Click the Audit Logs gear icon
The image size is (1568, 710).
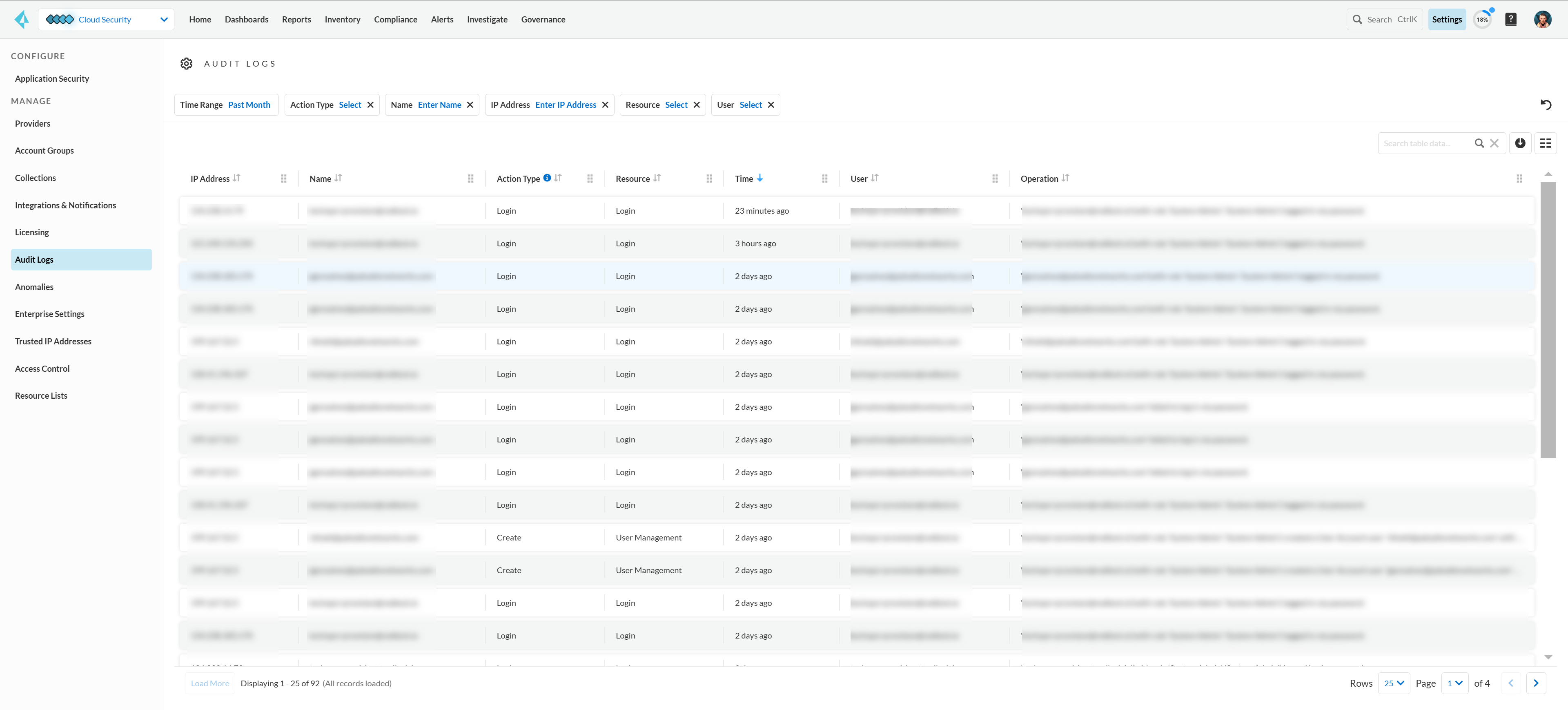pyautogui.click(x=186, y=63)
